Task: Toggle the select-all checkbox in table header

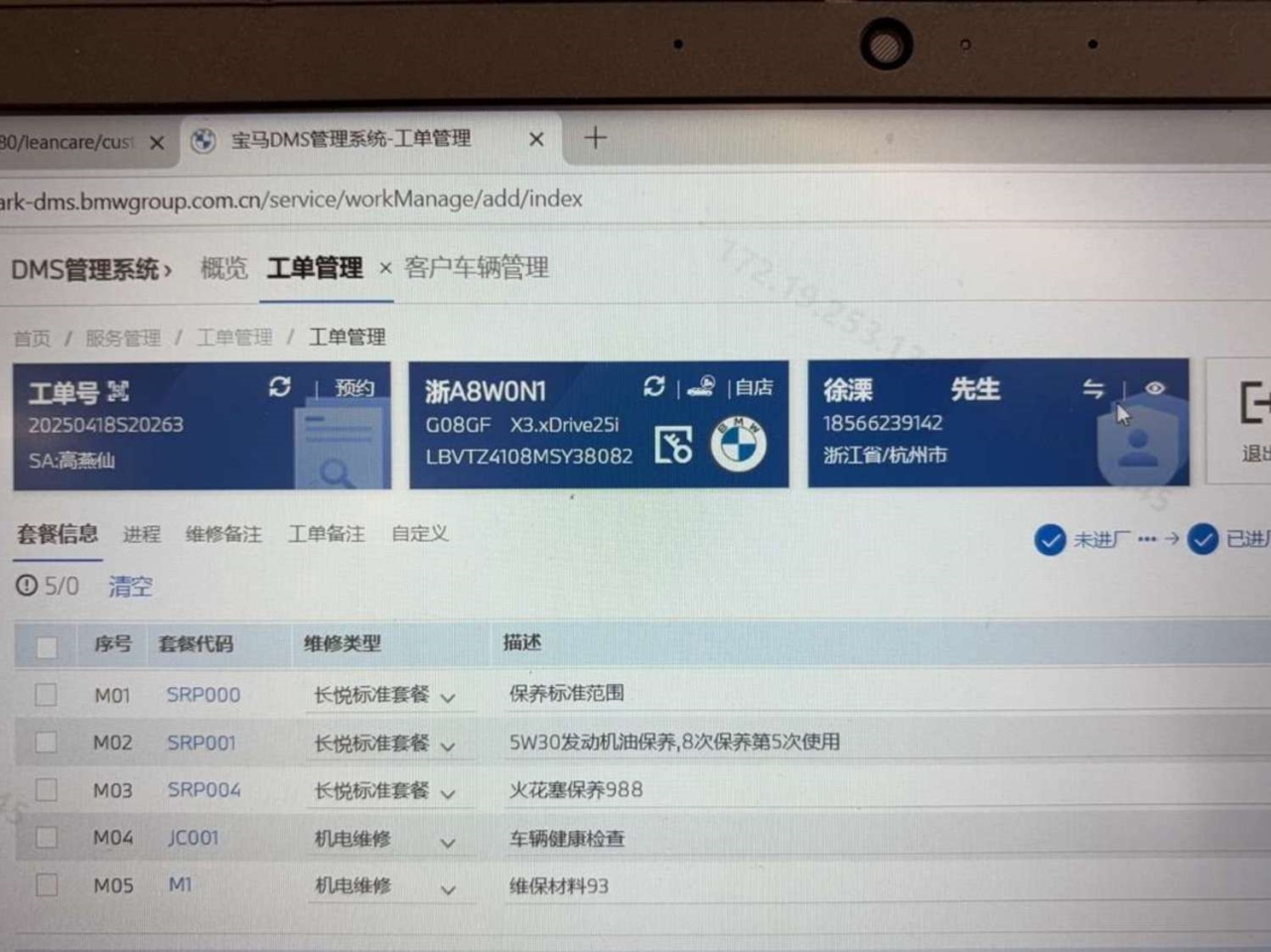Action: [x=46, y=647]
